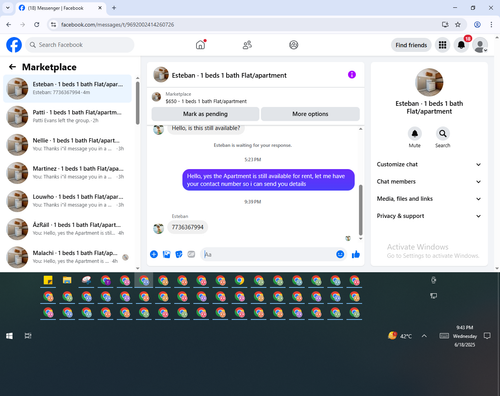The height and width of the screenshot is (396, 500).
Task: Open the Nellie conversation in list
Action: (x=67, y=145)
